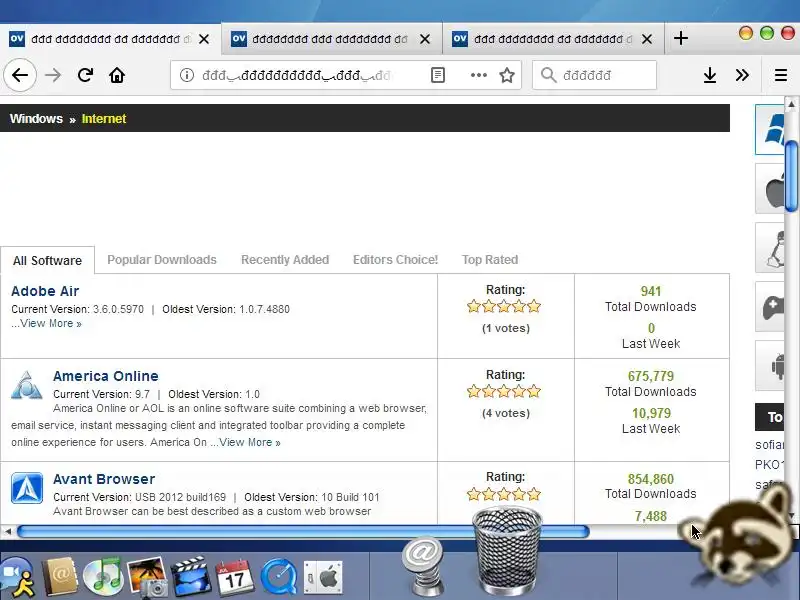Close the second browser tab

[424, 39]
